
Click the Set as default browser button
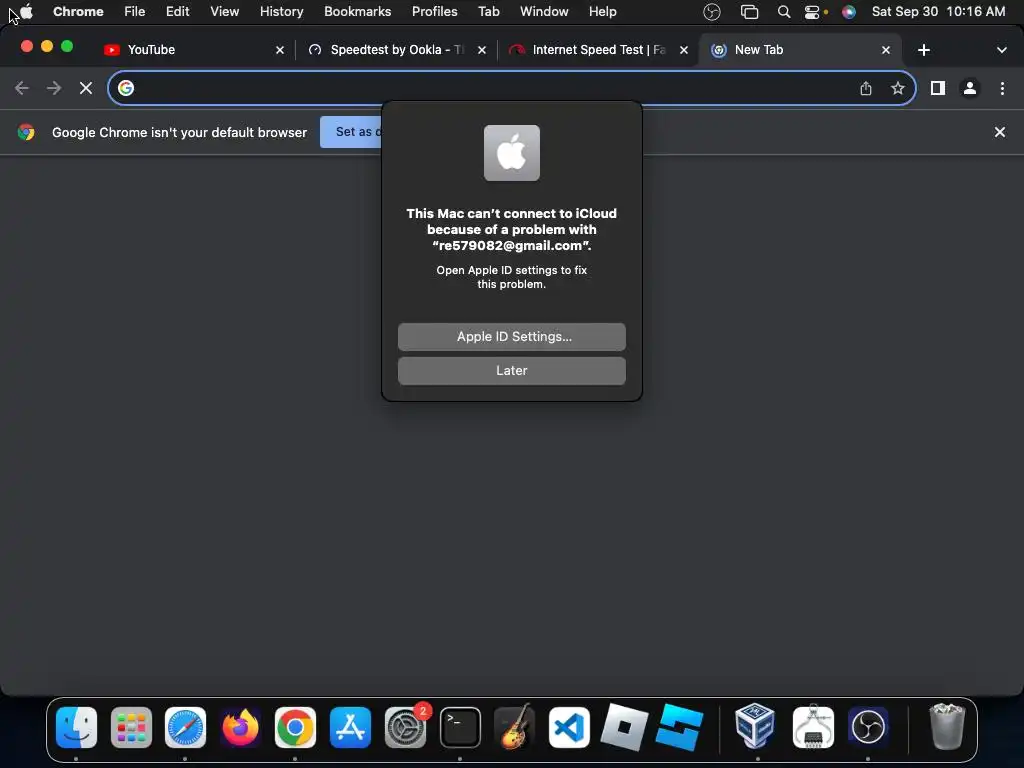[351, 132]
